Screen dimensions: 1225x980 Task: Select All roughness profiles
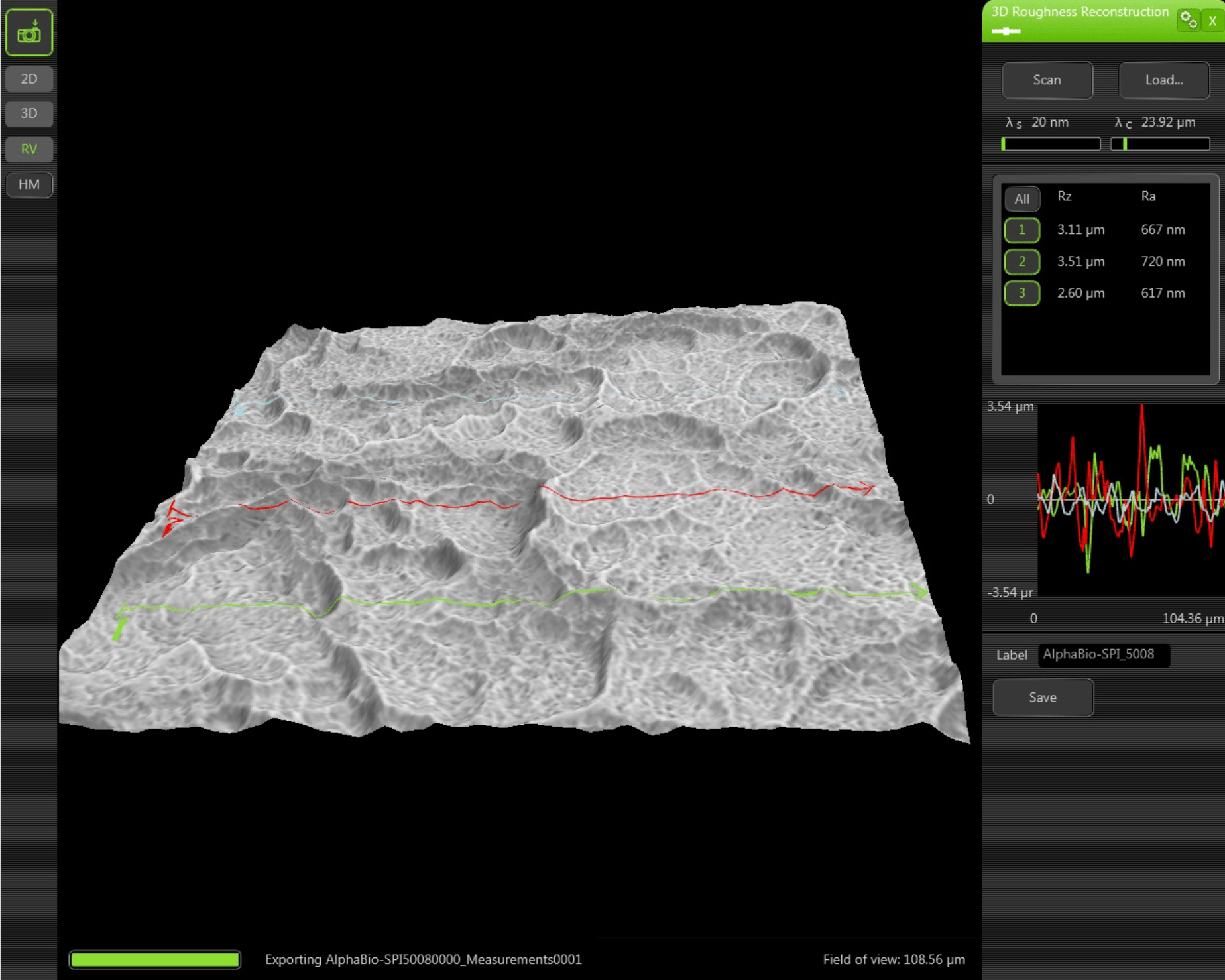[x=1021, y=198]
